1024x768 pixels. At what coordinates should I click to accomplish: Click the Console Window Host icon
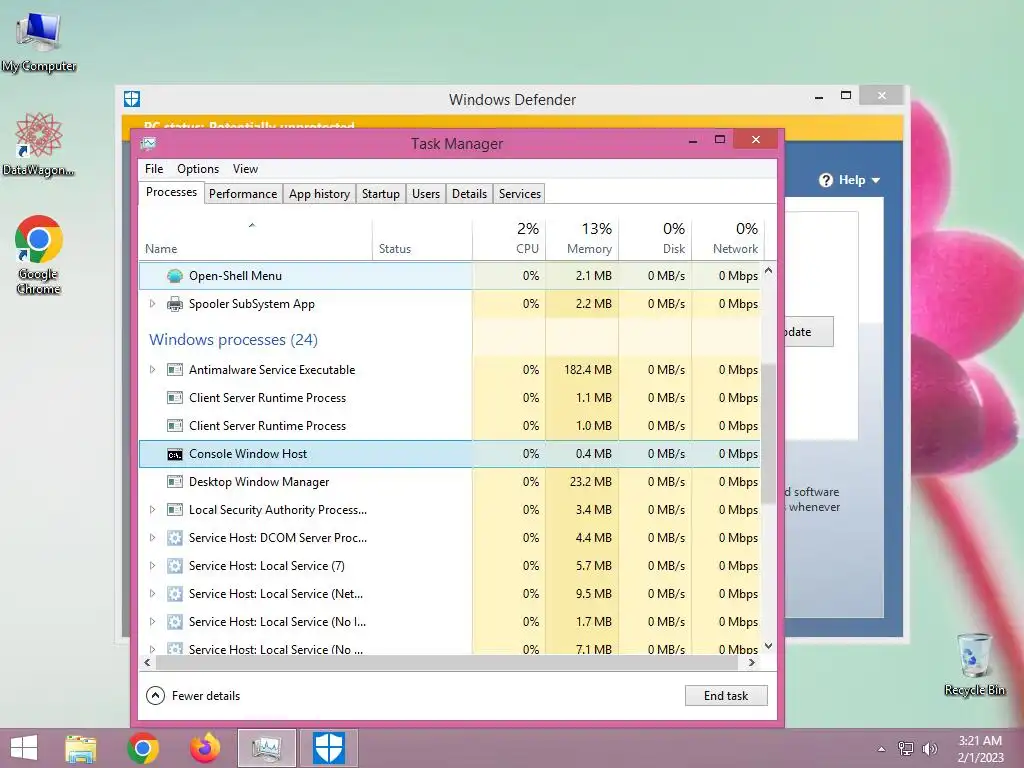[x=174, y=454]
